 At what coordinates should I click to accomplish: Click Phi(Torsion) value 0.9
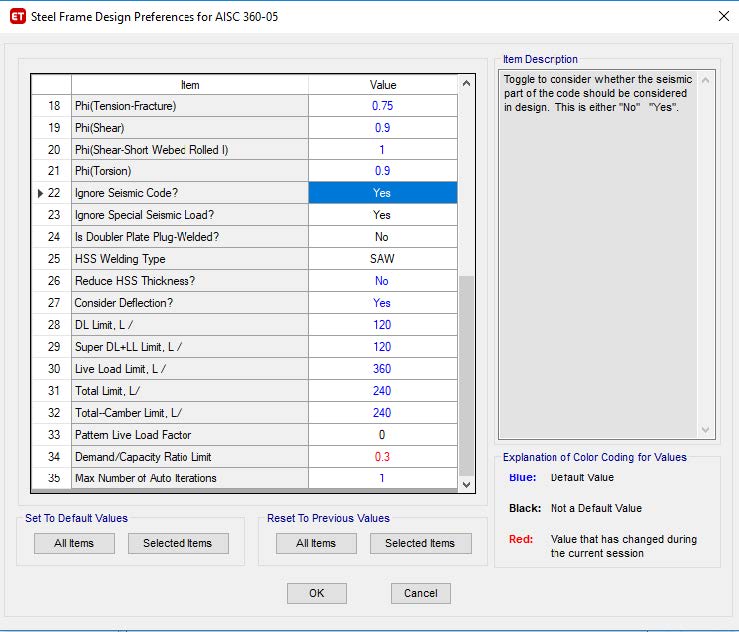(383, 171)
